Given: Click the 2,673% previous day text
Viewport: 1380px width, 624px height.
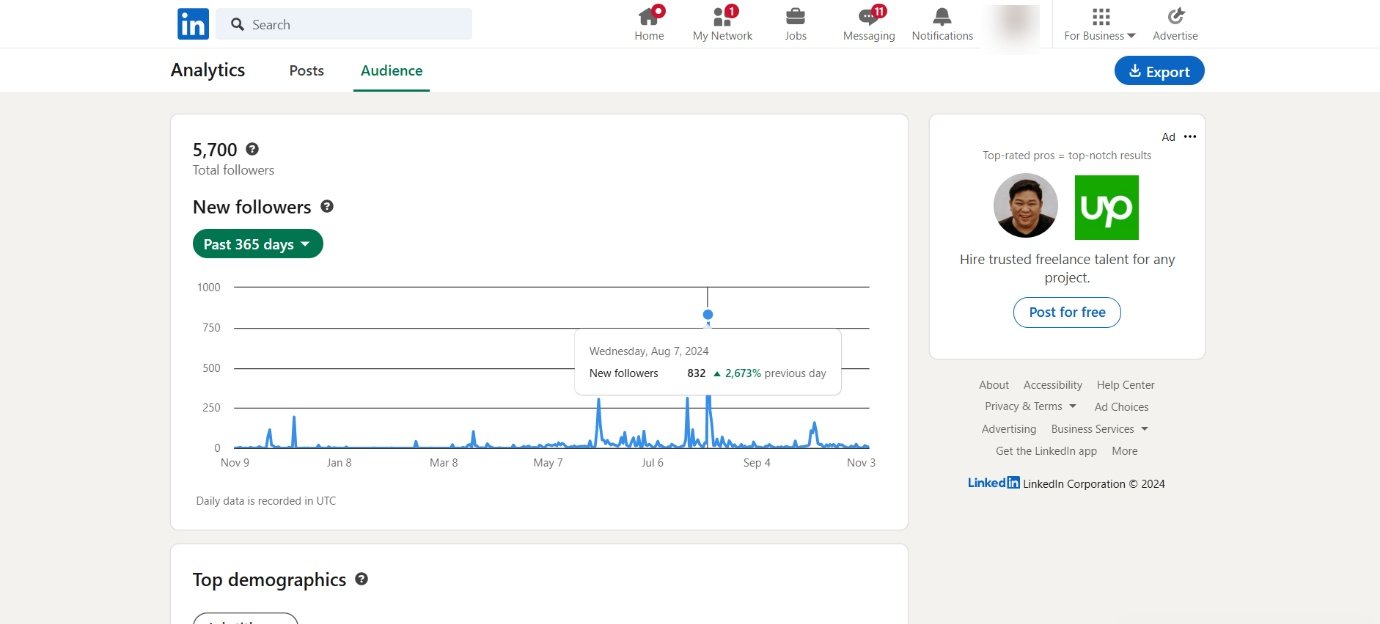Looking at the screenshot, I should click(x=769, y=373).
